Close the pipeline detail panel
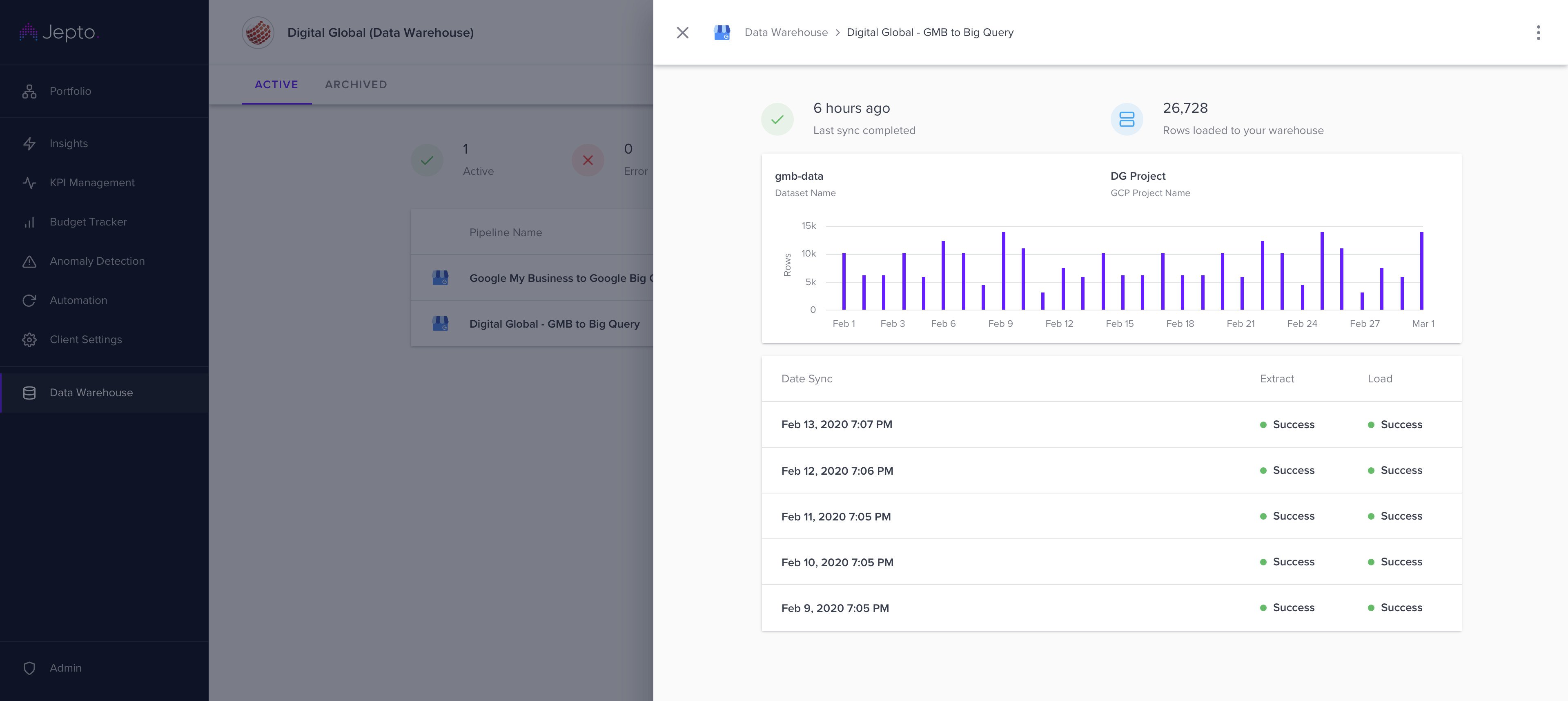Viewport: 1568px width, 701px height. tap(682, 32)
